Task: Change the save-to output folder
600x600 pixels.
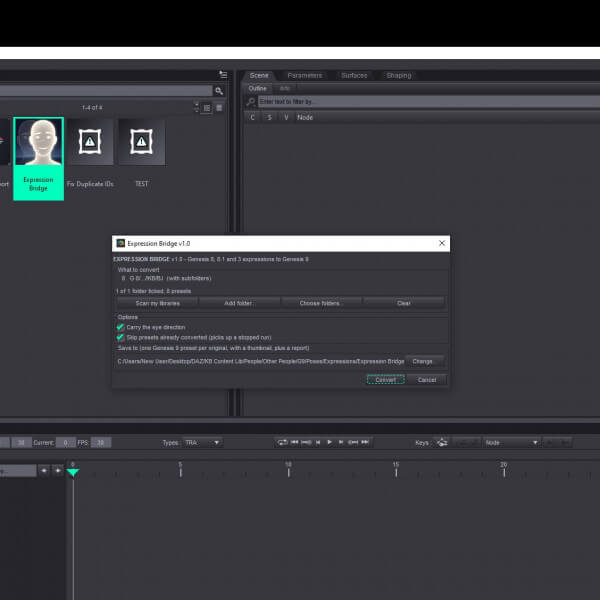Action: (423, 361)
